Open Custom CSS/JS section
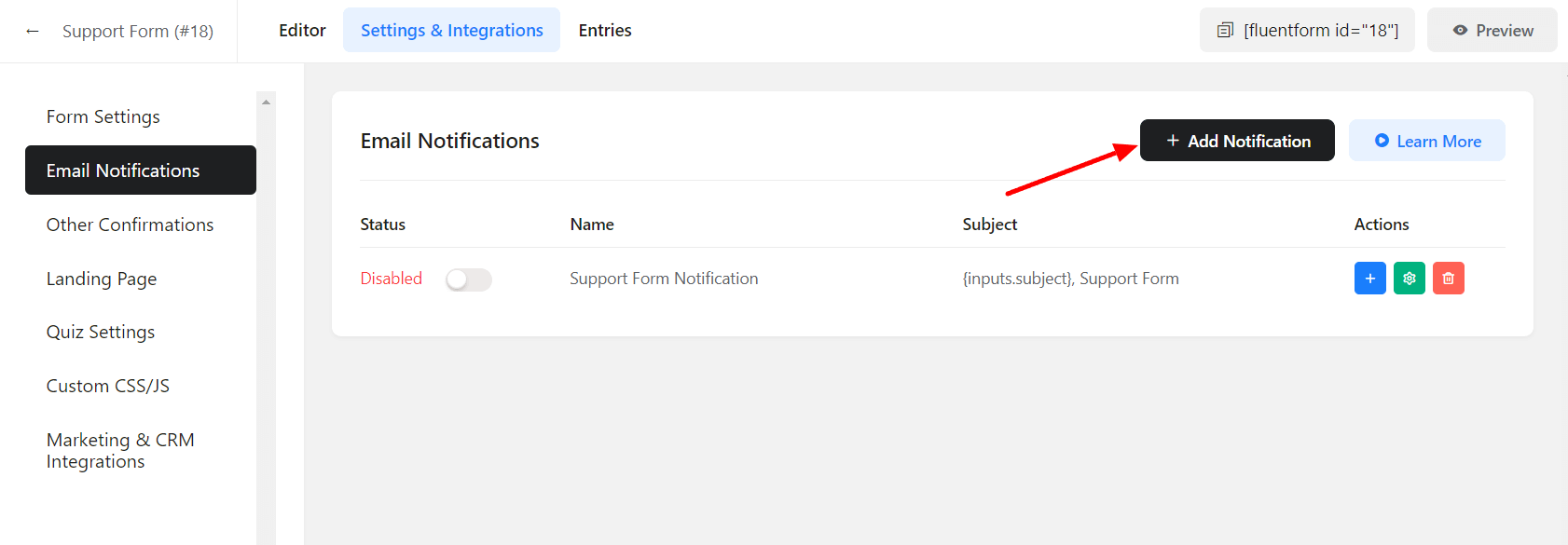This screenshot has width=1568, height=545. coord(108,386)
